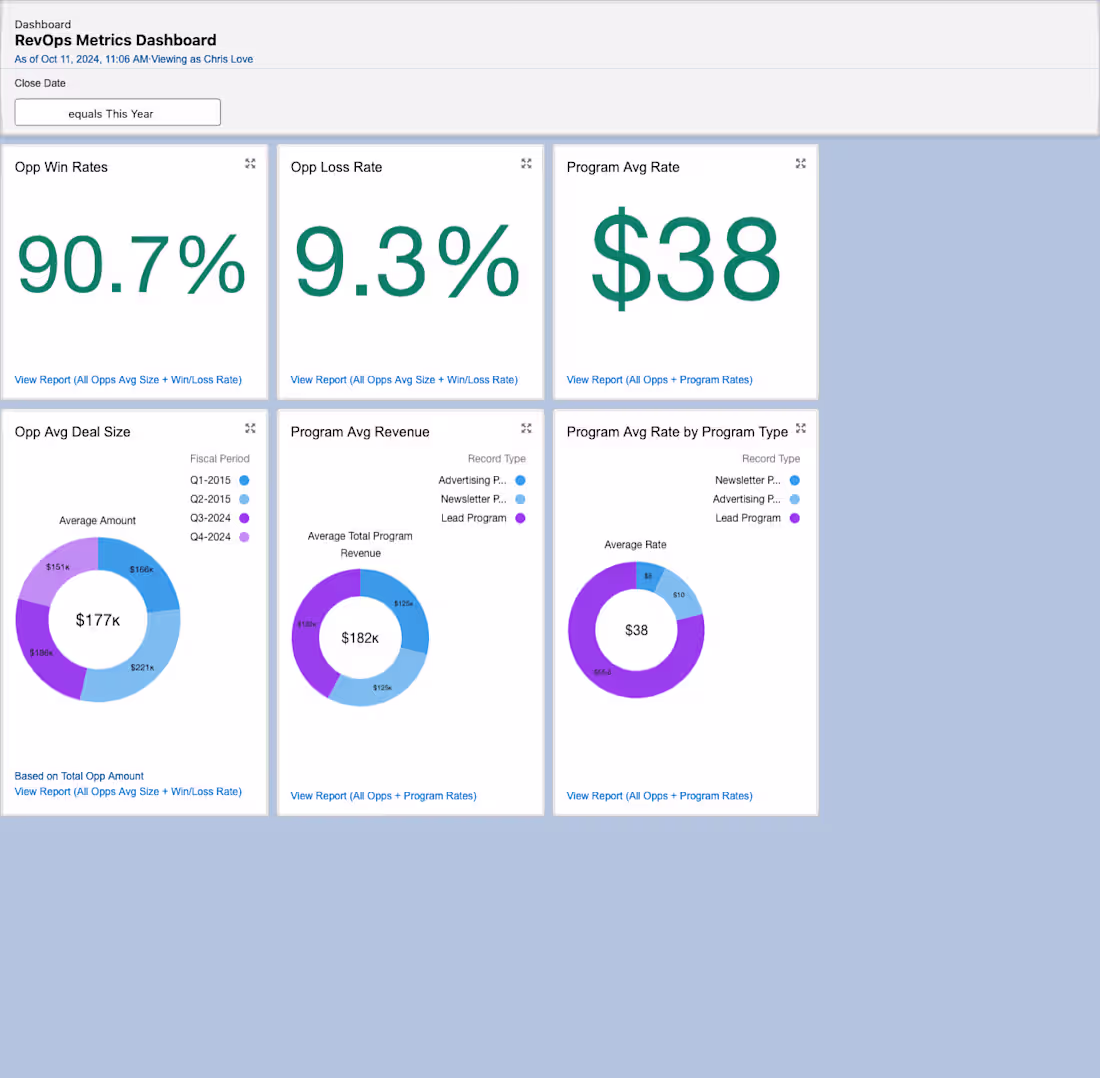The height and width of the screenshot is (1078, 1100).
Task: Click the Dashboard breadcrumb label
Action: point(43,24)
